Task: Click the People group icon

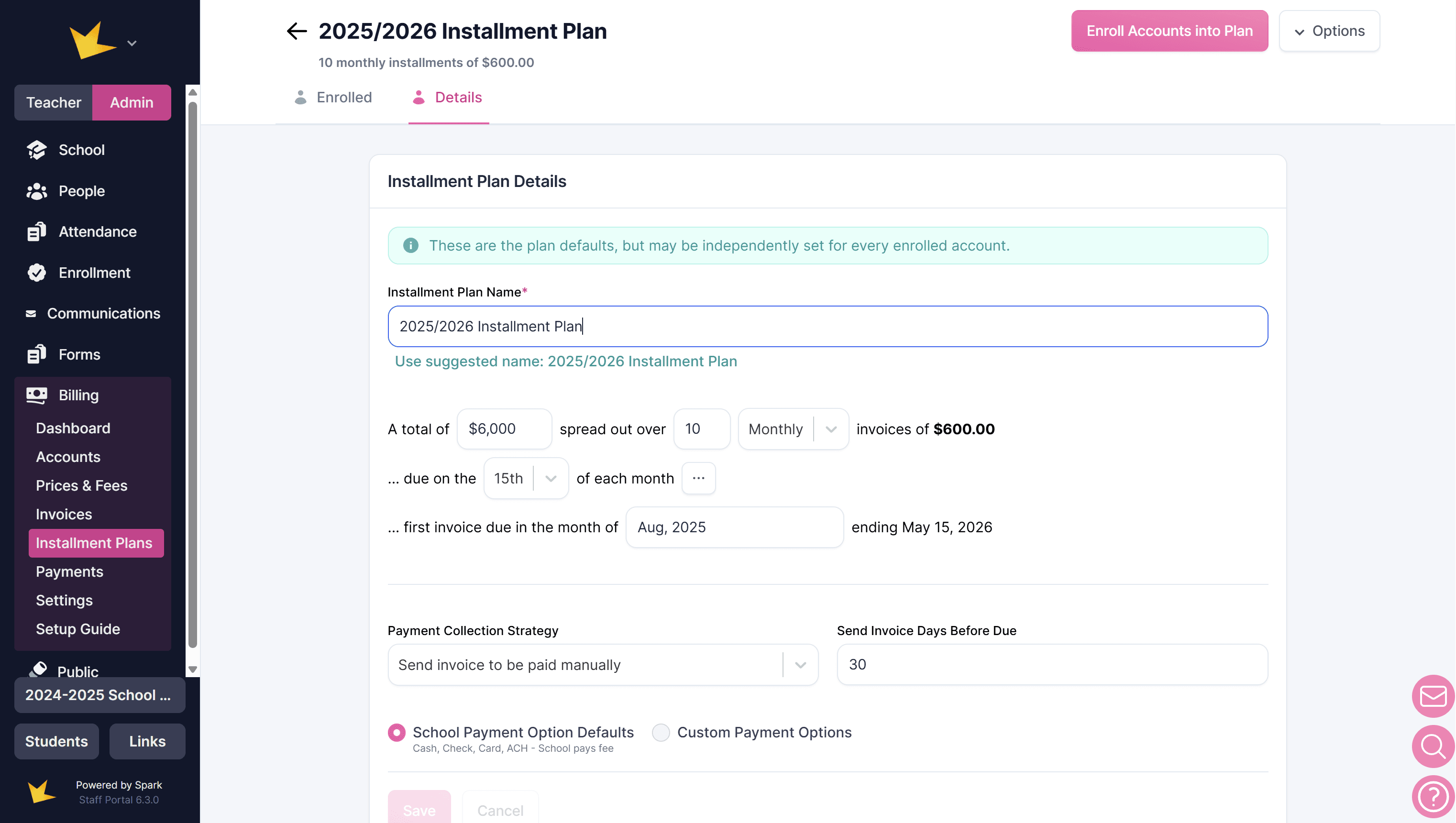Action: click(37, 191)
